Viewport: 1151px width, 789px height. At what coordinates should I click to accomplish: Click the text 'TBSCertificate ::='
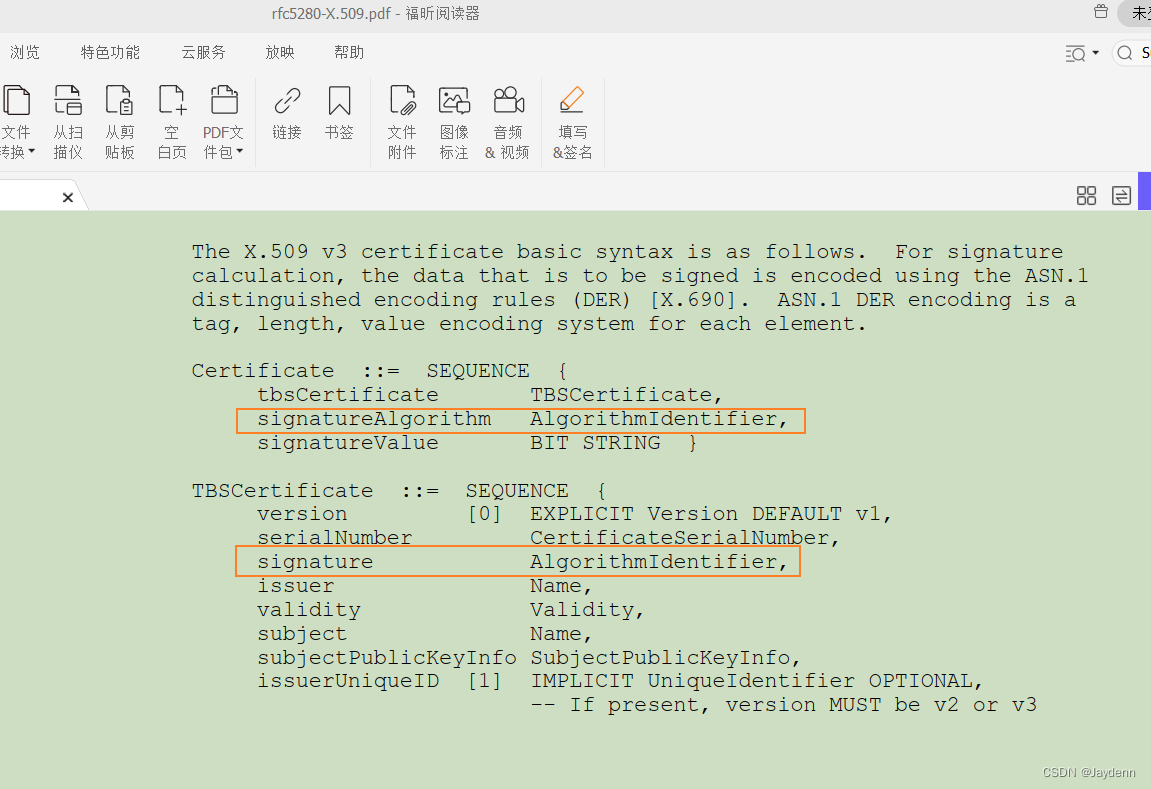pos(316,491)
